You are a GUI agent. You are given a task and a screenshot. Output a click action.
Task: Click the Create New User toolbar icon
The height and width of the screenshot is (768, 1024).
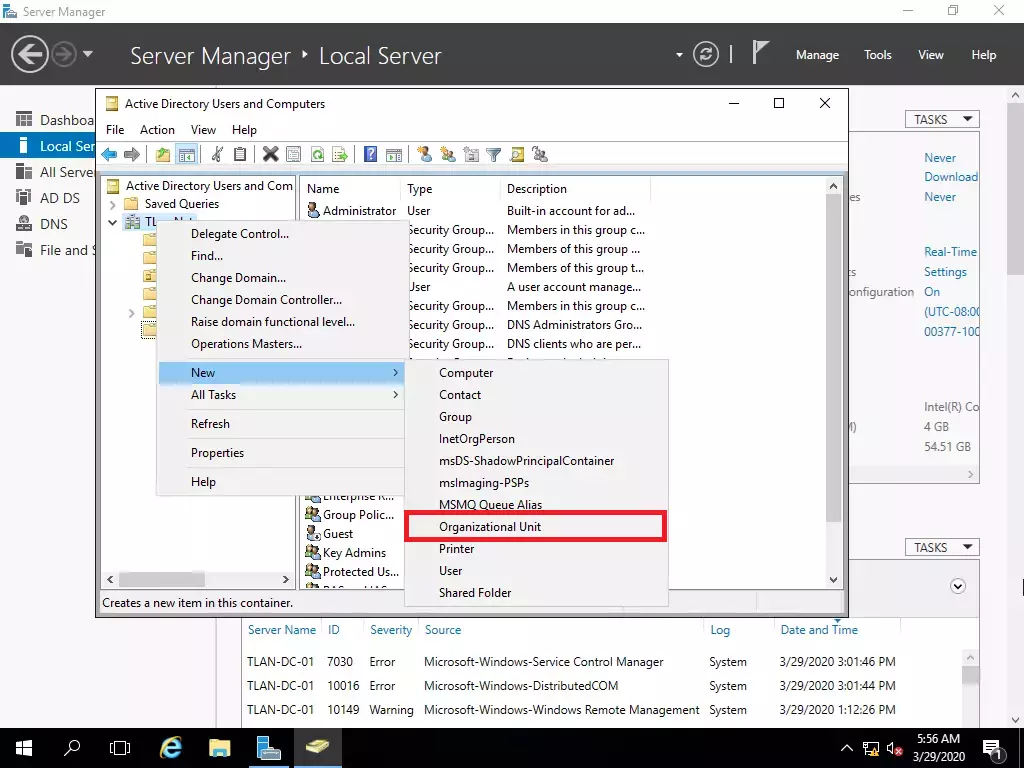(x=424, y=155)
